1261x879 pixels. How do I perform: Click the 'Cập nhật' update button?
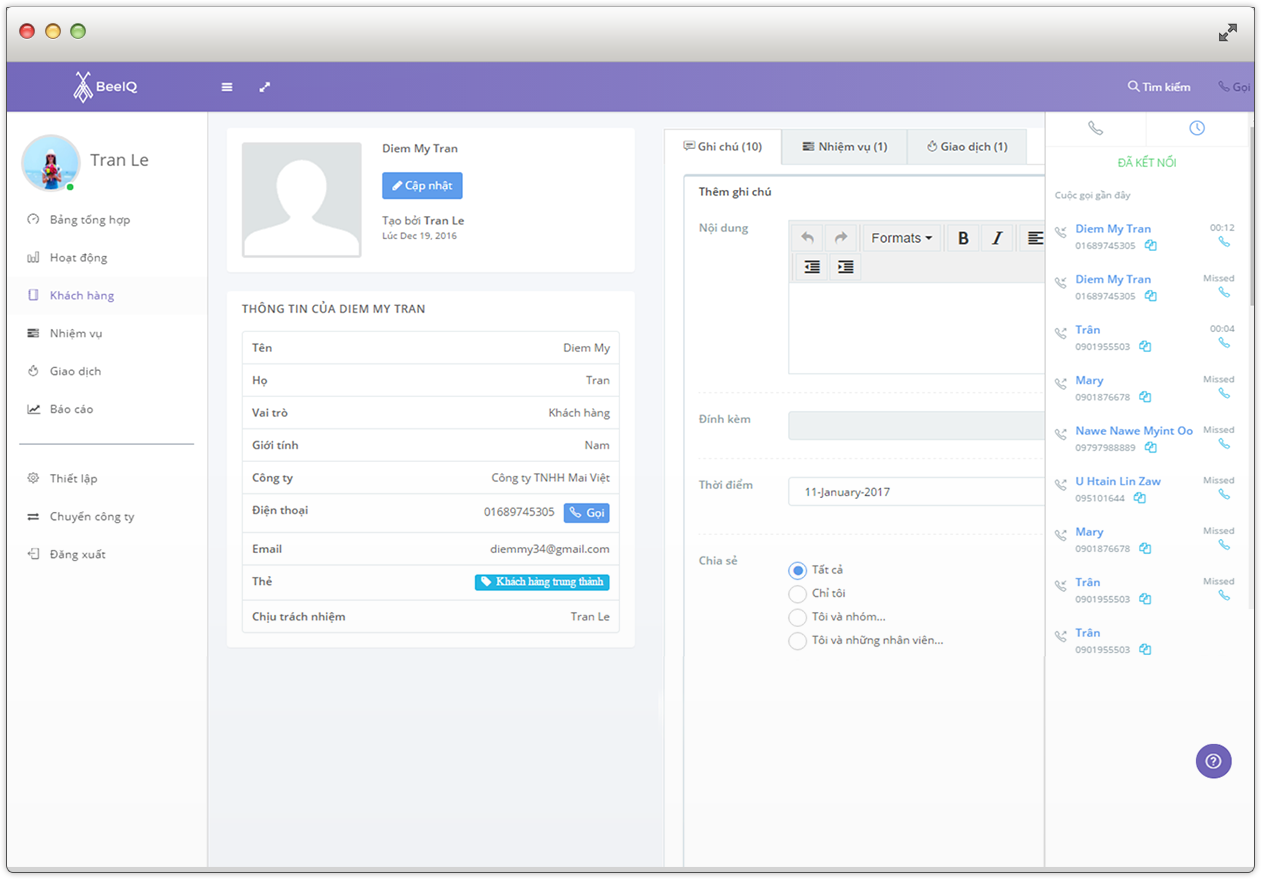(422, 186)
